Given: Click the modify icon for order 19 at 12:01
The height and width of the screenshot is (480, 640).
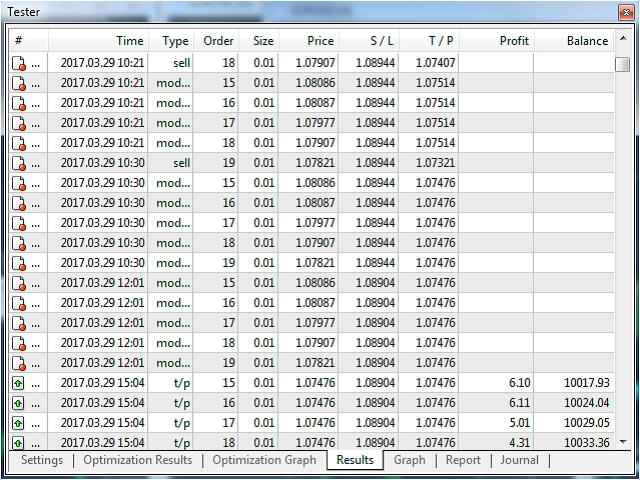Looking at the screenshot, I should click(x=19, y=363).
